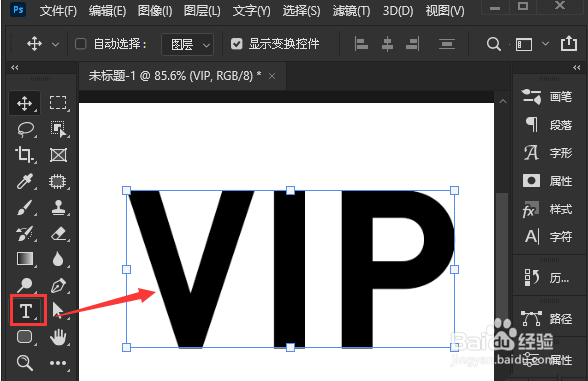Open the 滤镜(T) menu
Image resolution: width=588 pixels, height=381 pixels.
(x=351, y=10)
